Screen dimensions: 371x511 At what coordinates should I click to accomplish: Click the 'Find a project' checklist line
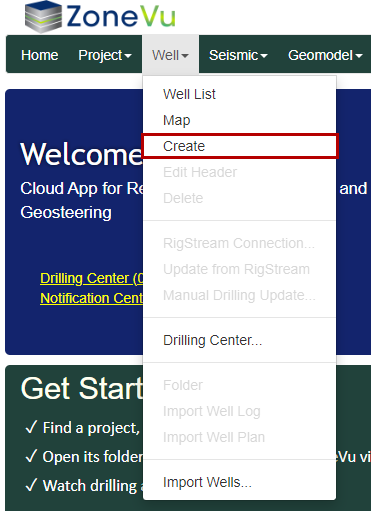(82, 428)
